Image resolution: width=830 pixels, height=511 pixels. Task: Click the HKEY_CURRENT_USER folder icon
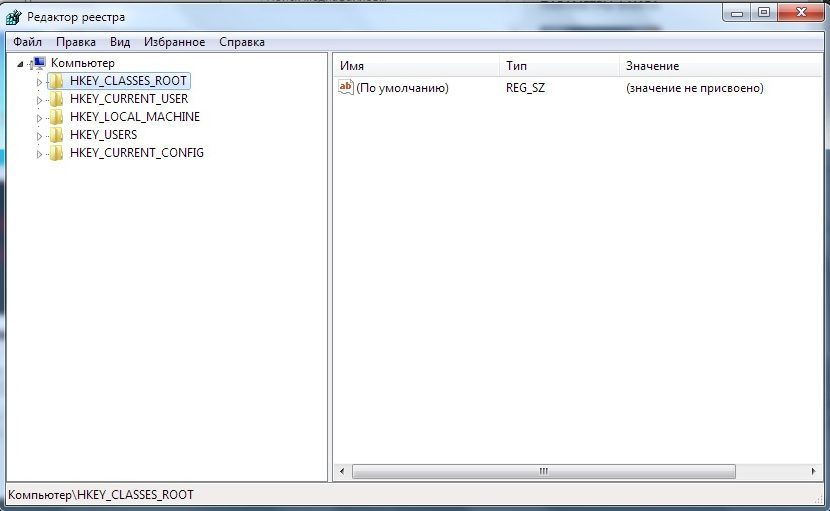pyautogui.click(x=56, y=99)
